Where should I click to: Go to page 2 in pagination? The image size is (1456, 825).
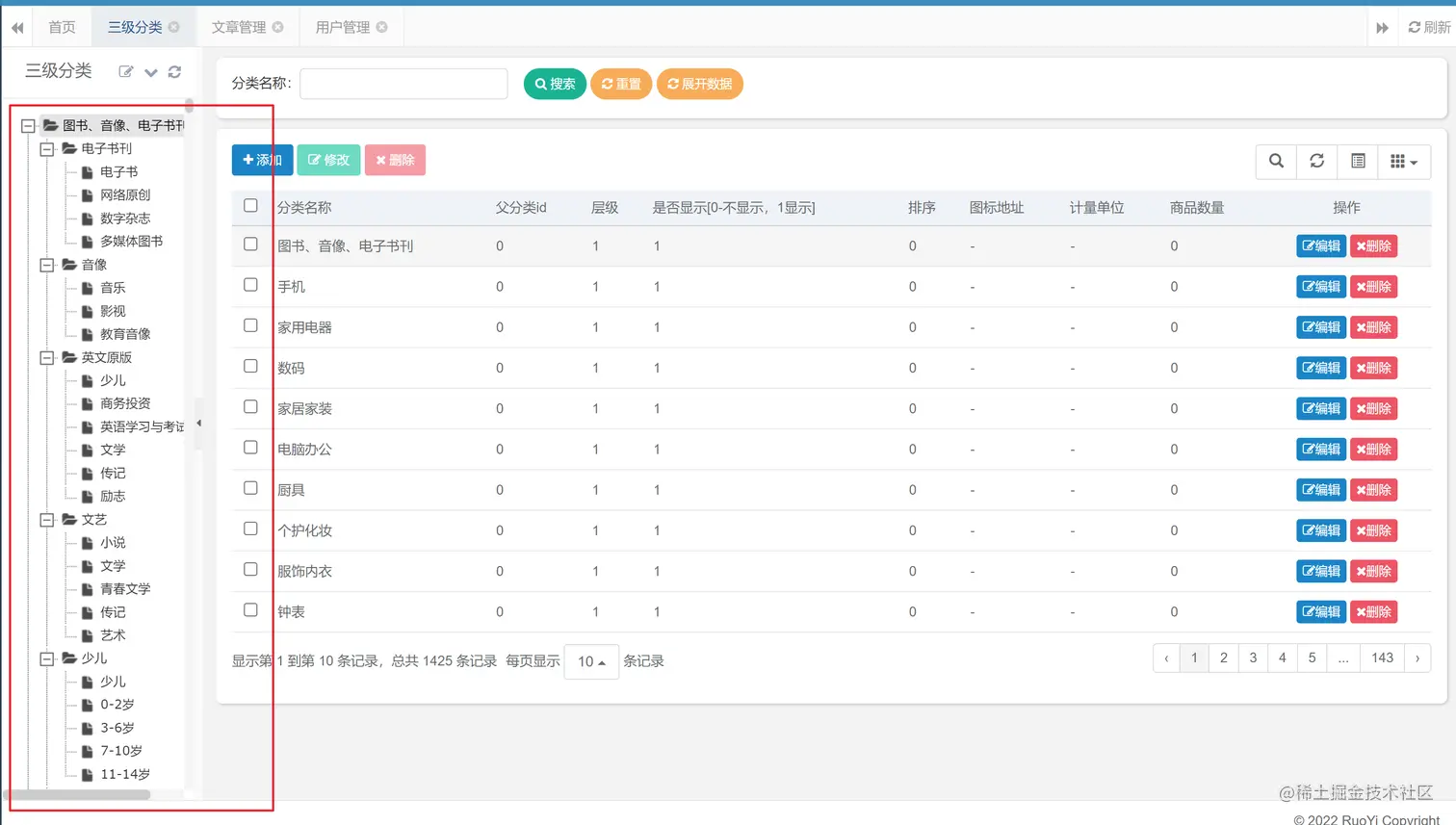[1224, 658]
